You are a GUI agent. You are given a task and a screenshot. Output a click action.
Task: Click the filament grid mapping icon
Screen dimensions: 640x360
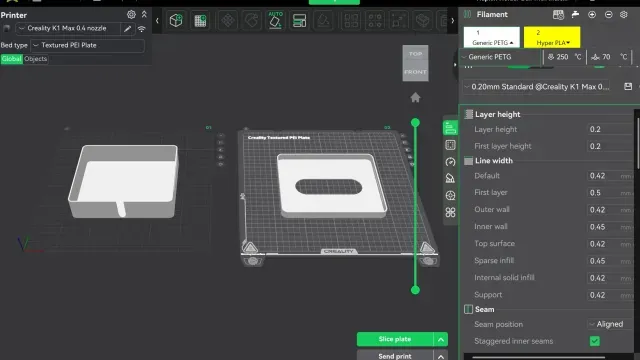click(558, 15)
